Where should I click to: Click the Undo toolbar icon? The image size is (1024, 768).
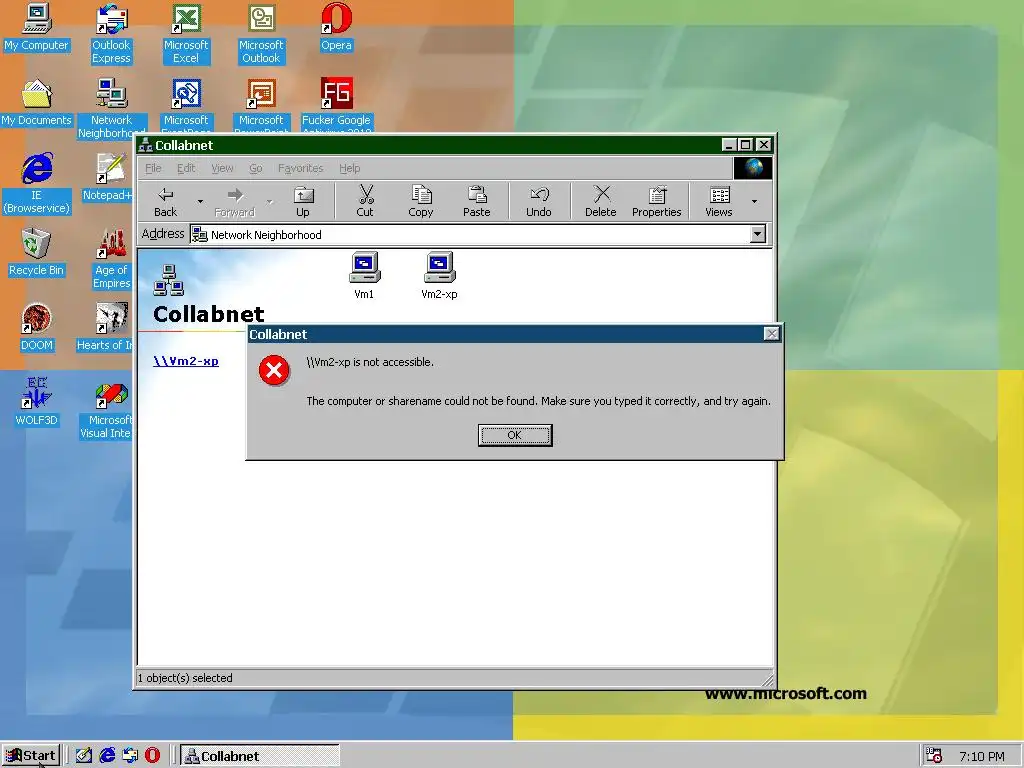(539, 194)
